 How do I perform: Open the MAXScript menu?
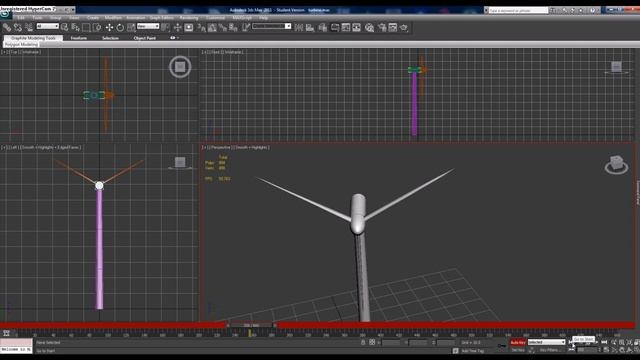click(242, 18)
